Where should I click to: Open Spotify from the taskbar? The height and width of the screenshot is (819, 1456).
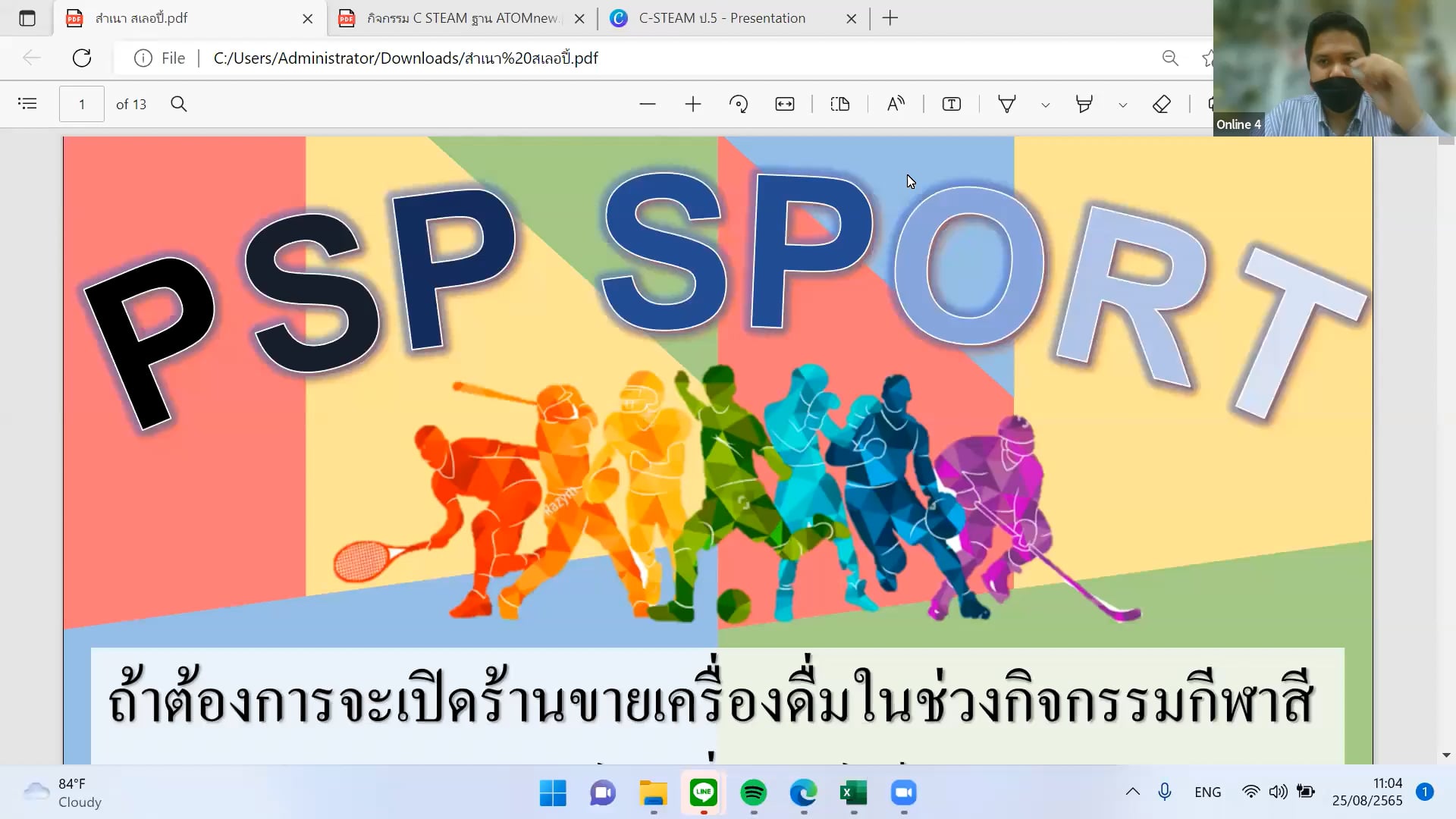753,792
